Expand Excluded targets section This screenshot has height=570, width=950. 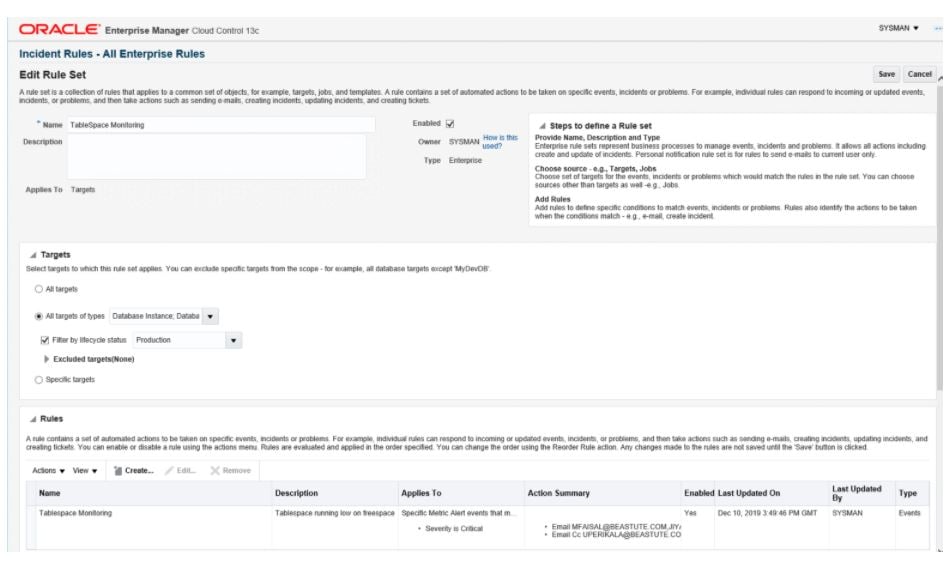click(46, 359)
